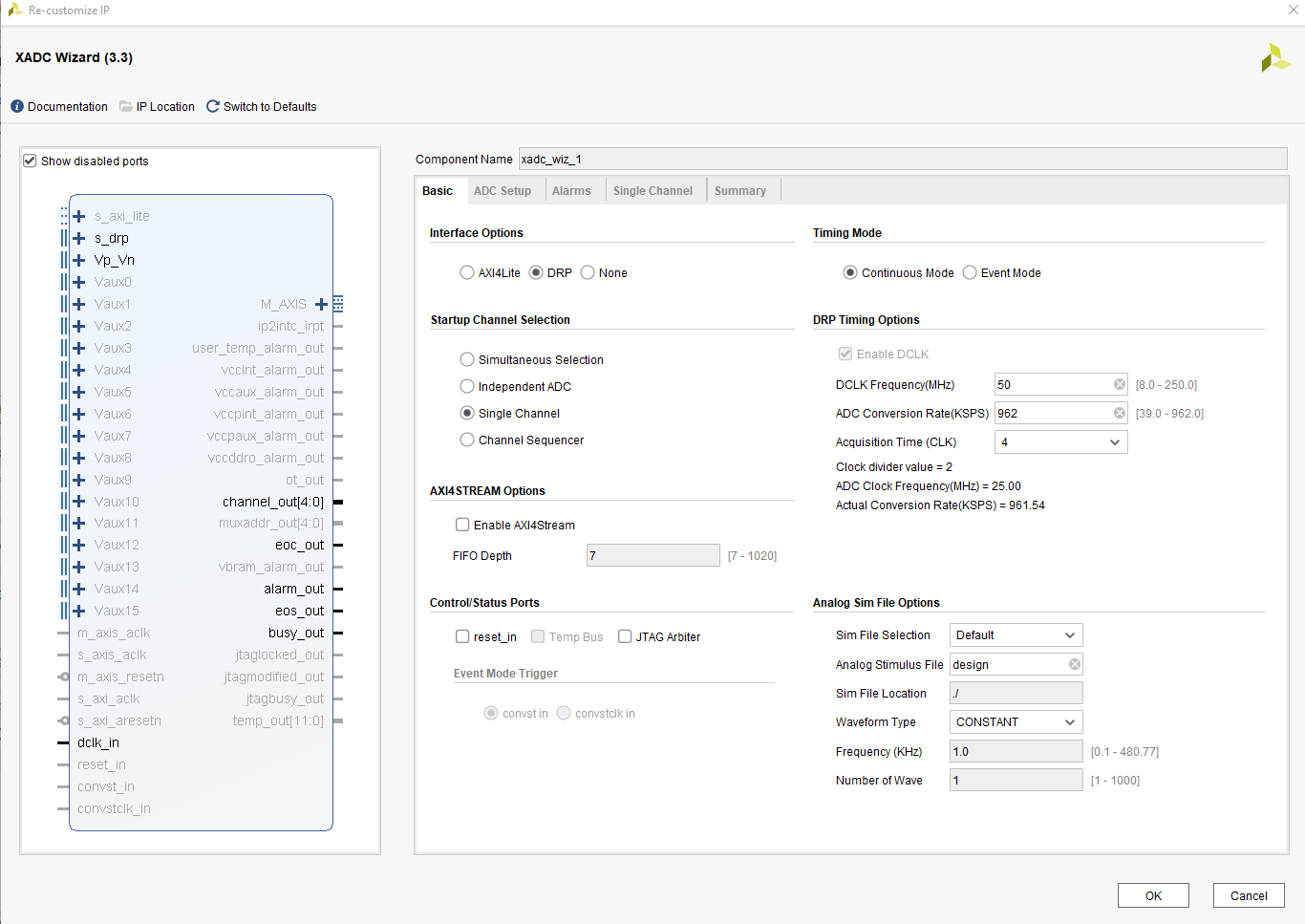Click the Switch to Defaults link
This screenshot has height=924, width=1305.
pyautogui.click(x=270, y=106)
